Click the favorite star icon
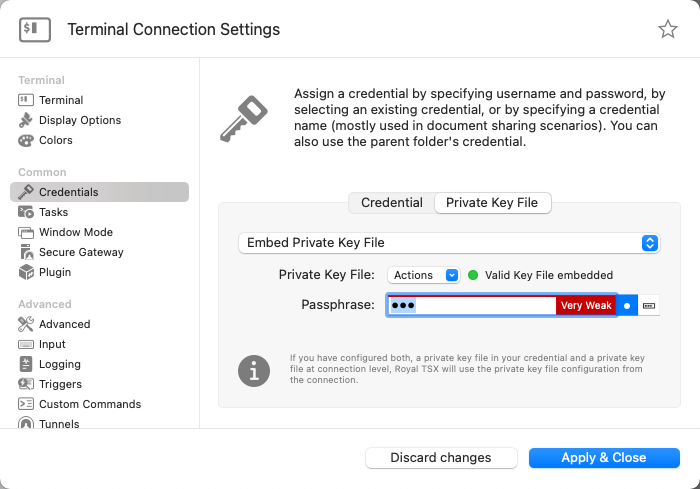The image size is (700, 489). click(668, 29)
